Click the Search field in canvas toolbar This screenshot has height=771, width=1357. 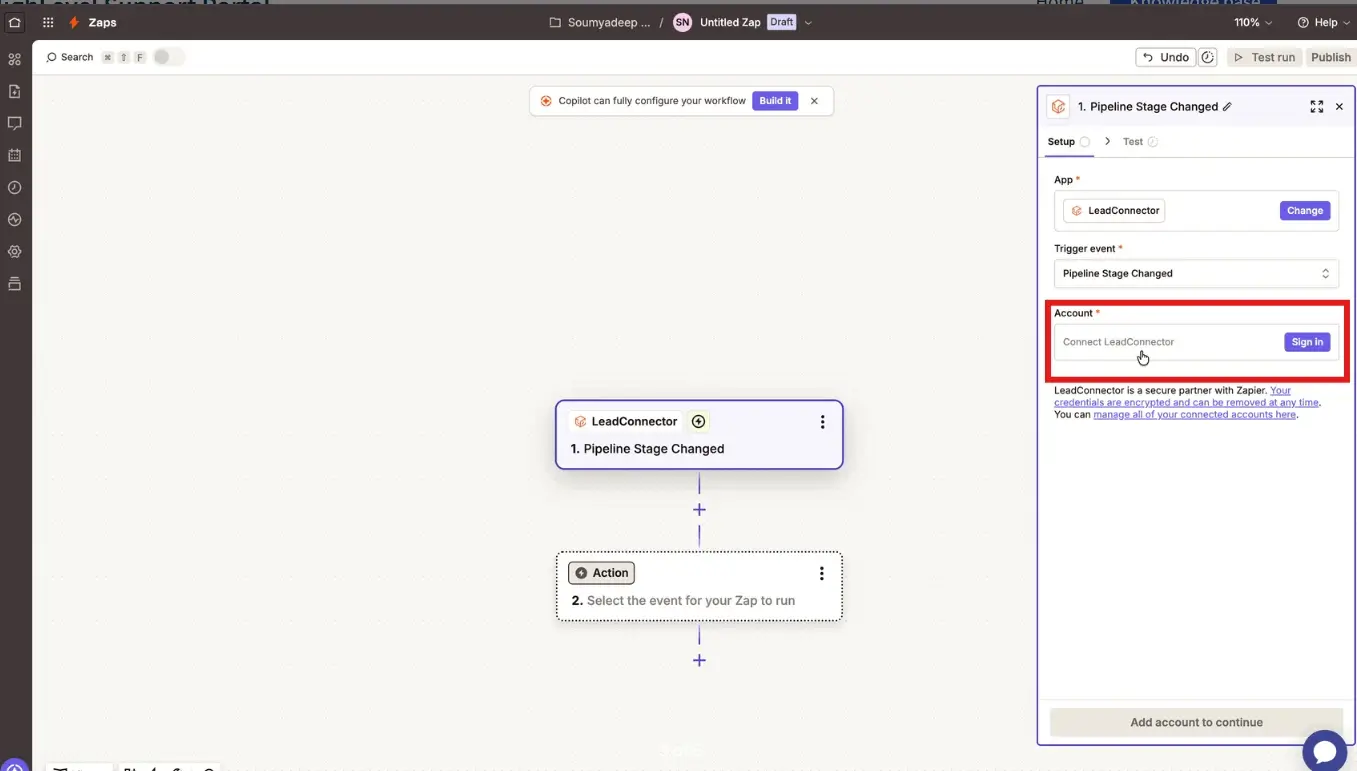click(76, 57)
